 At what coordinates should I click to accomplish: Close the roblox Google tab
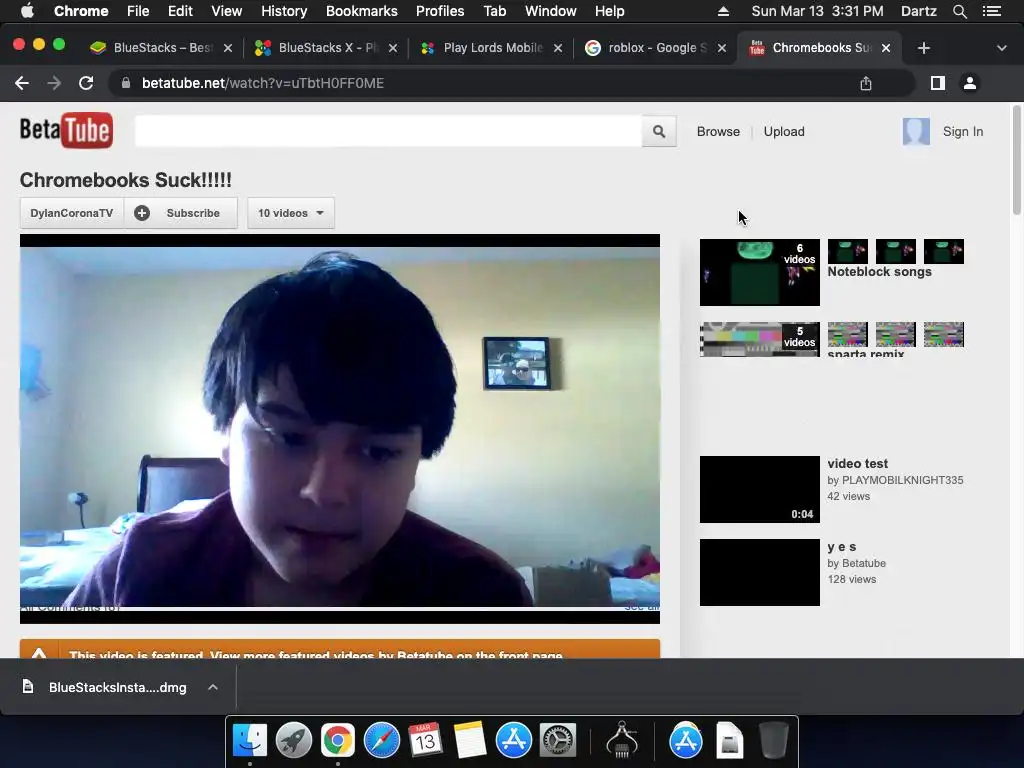pos(722,48)
